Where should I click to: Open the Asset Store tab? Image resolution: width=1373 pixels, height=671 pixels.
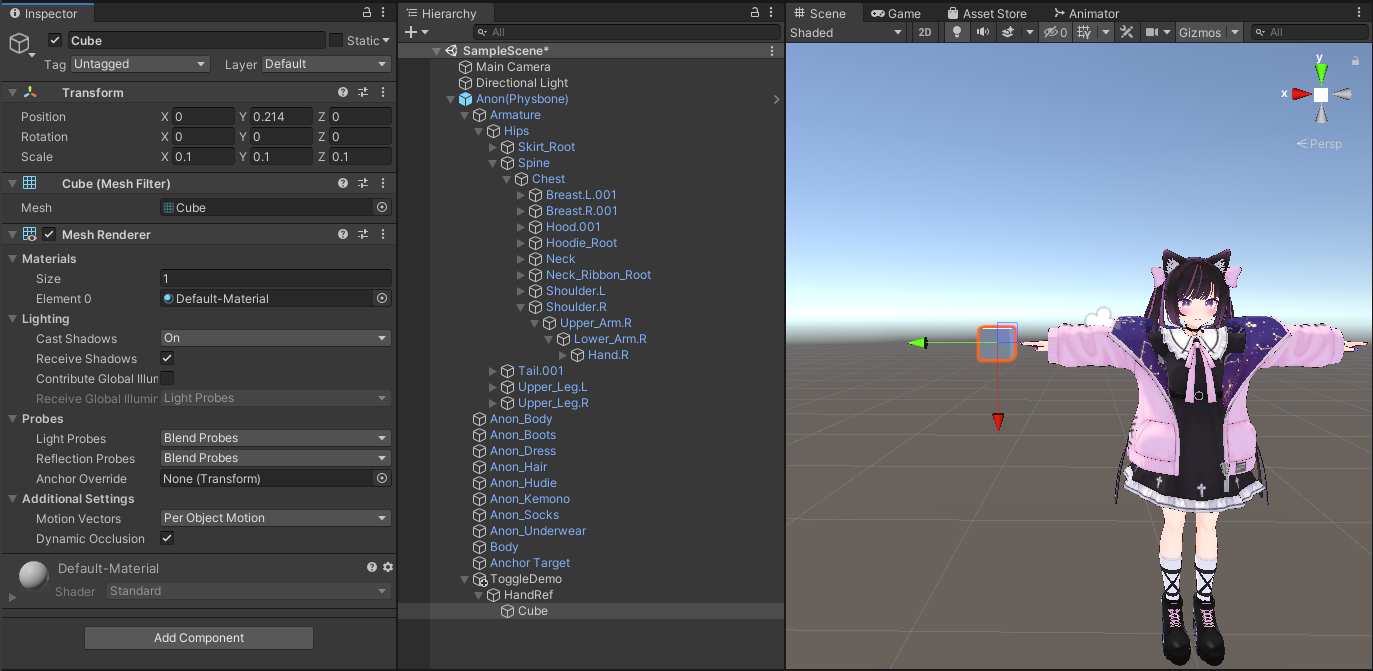[x=986, y=13]
